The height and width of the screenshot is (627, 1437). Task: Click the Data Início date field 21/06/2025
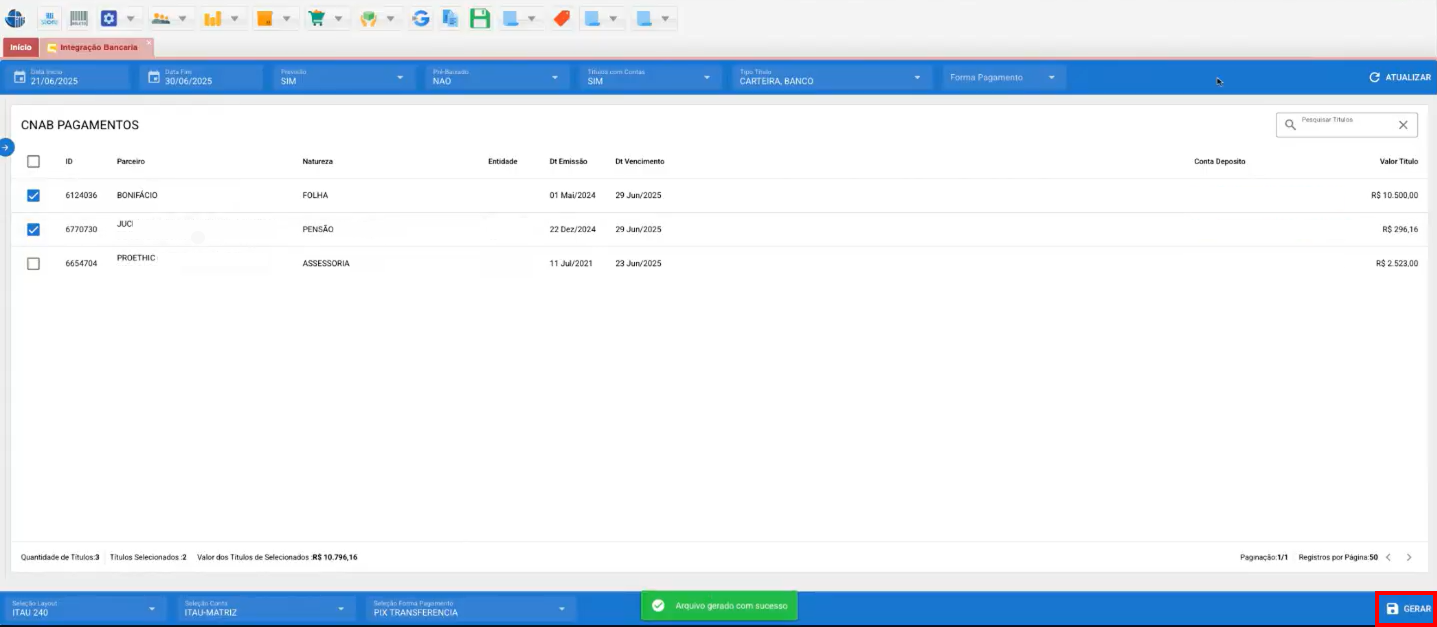[69, 77]
